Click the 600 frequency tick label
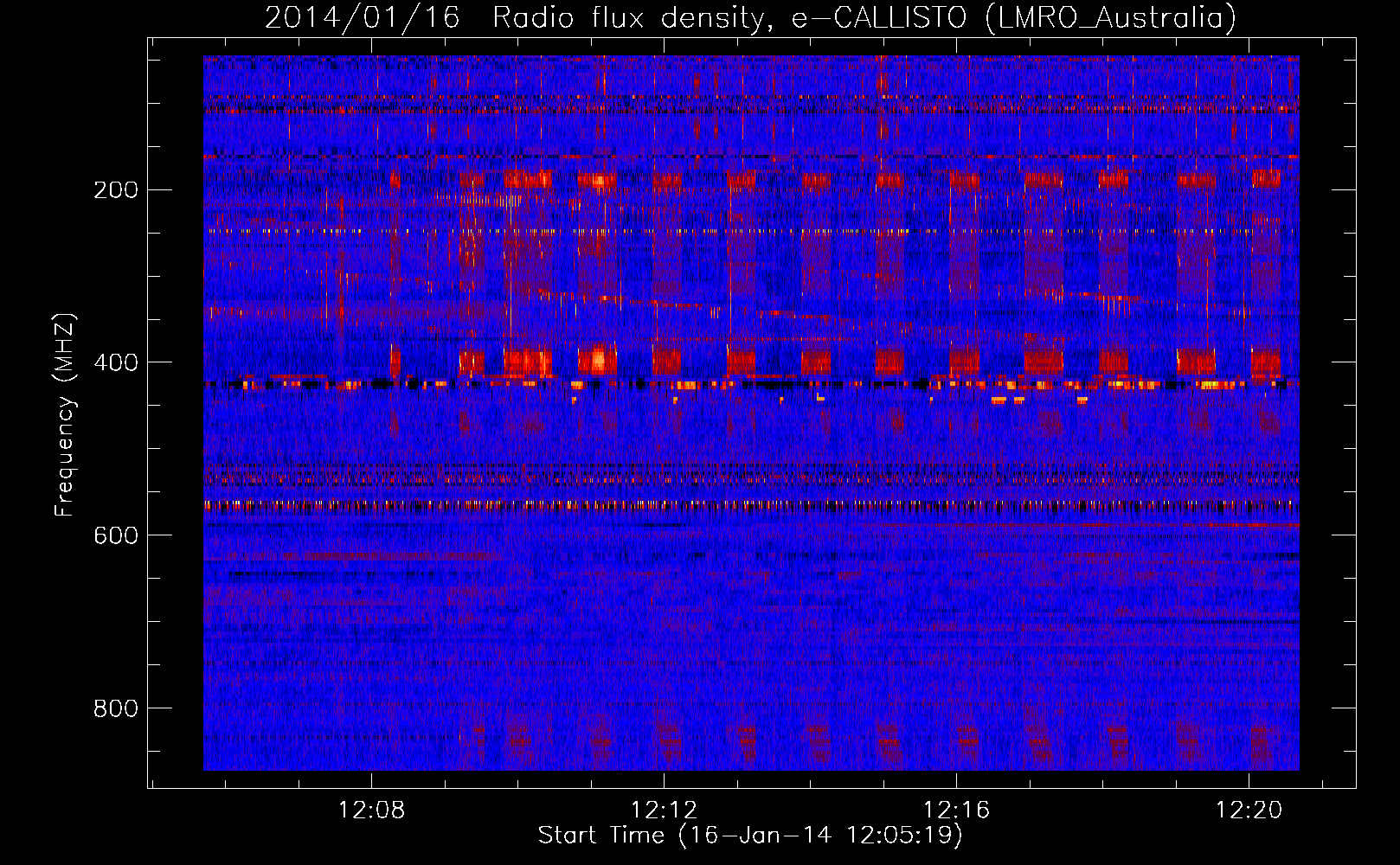Viewport: 1400px width, 865px height. [x=116, y=536]
